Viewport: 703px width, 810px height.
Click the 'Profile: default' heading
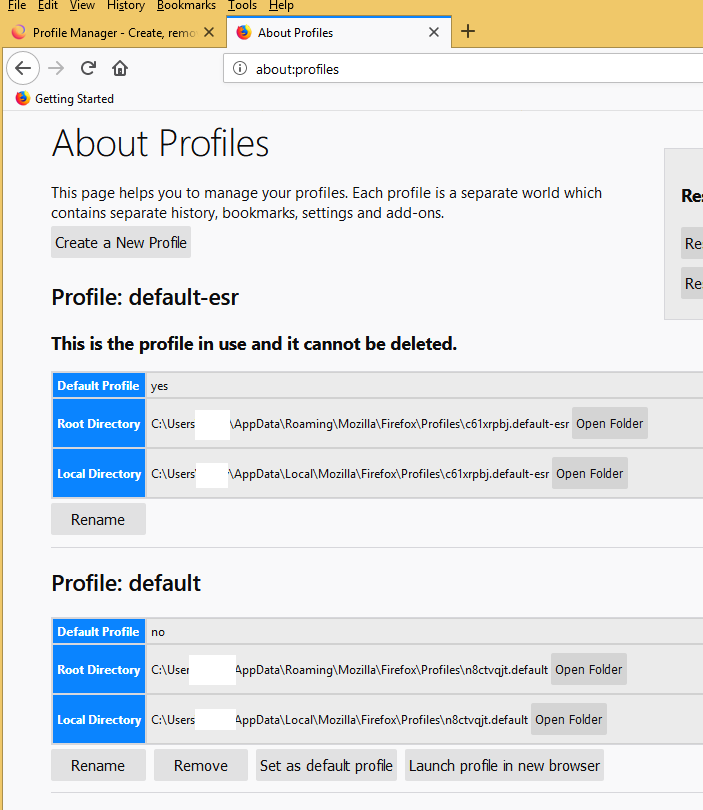126,583
